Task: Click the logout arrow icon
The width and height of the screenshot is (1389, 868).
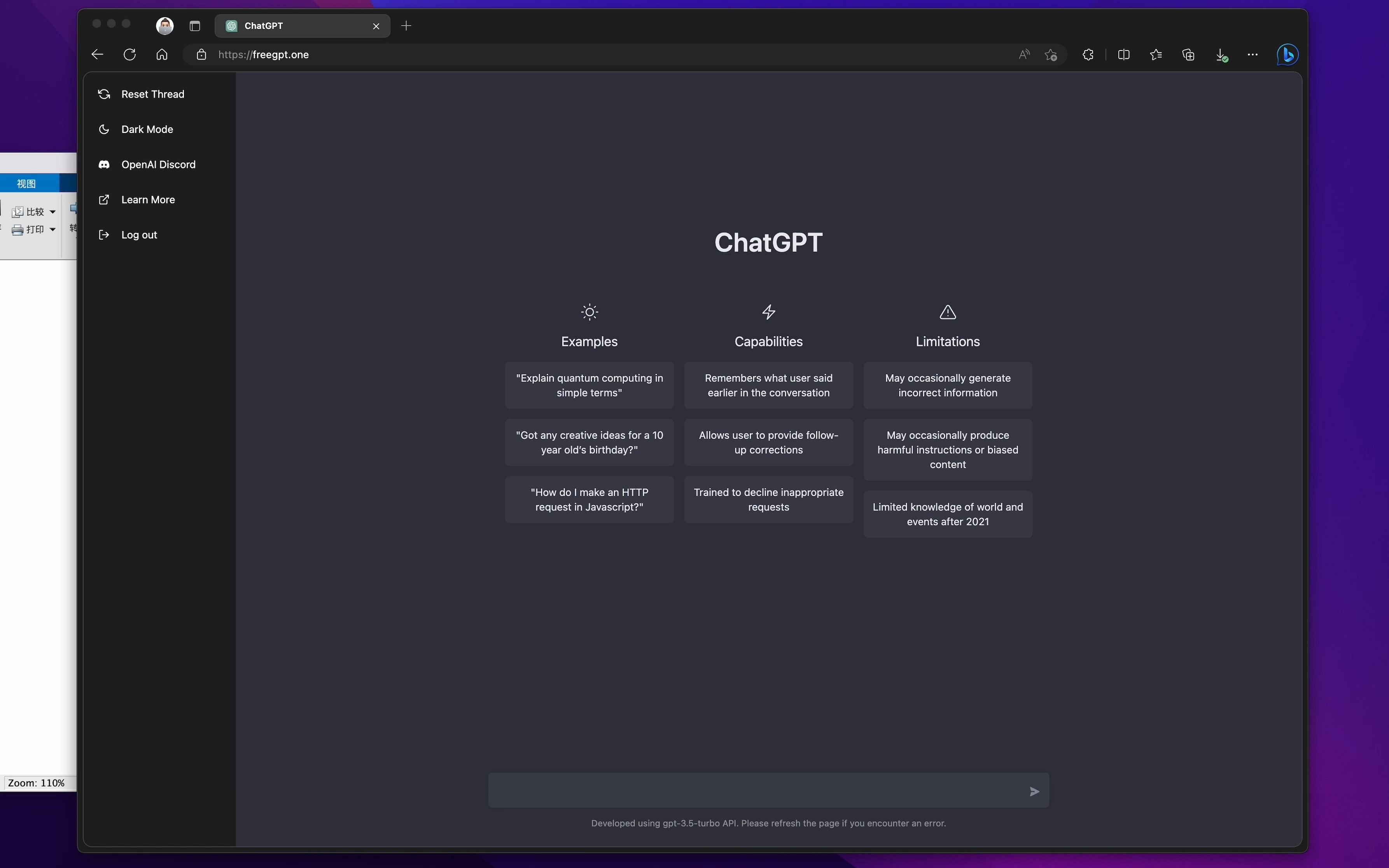Action: coord(104,235)
